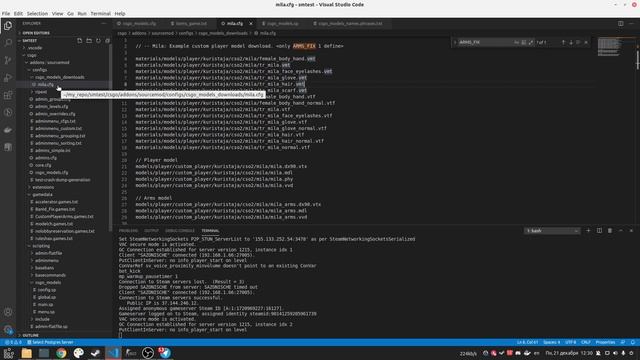
Task: Open the Help menu
Action: (120, 13)
